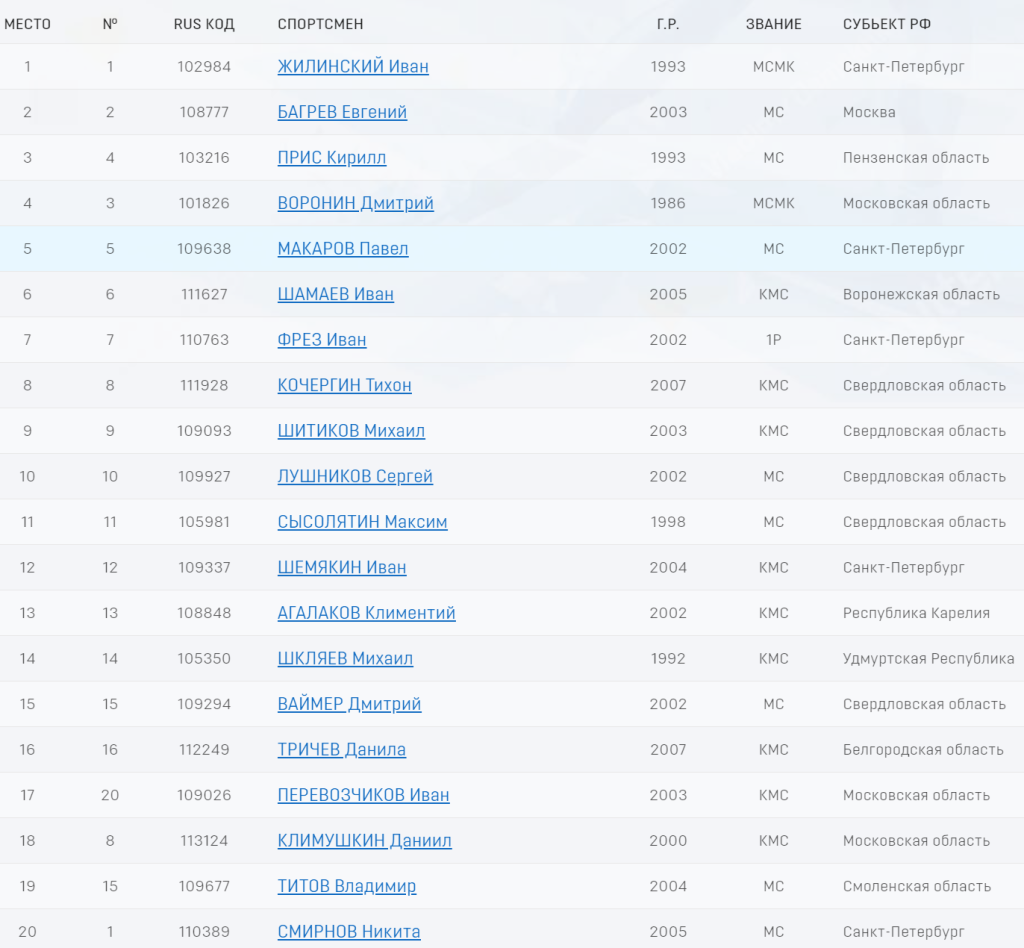Open the ШКЛЯЕВ Михаил profile
The image size is (1024, 948).
[x=345, y=658]
